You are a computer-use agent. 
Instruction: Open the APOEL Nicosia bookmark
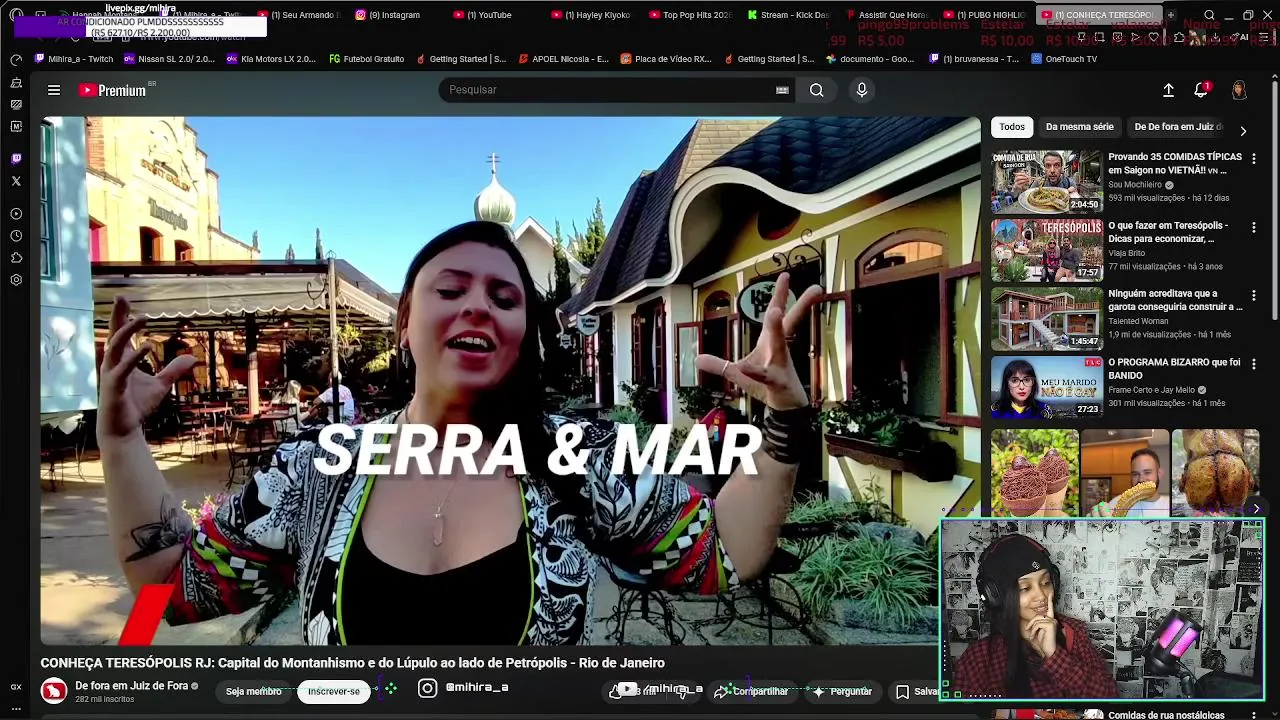coord(563,59)
